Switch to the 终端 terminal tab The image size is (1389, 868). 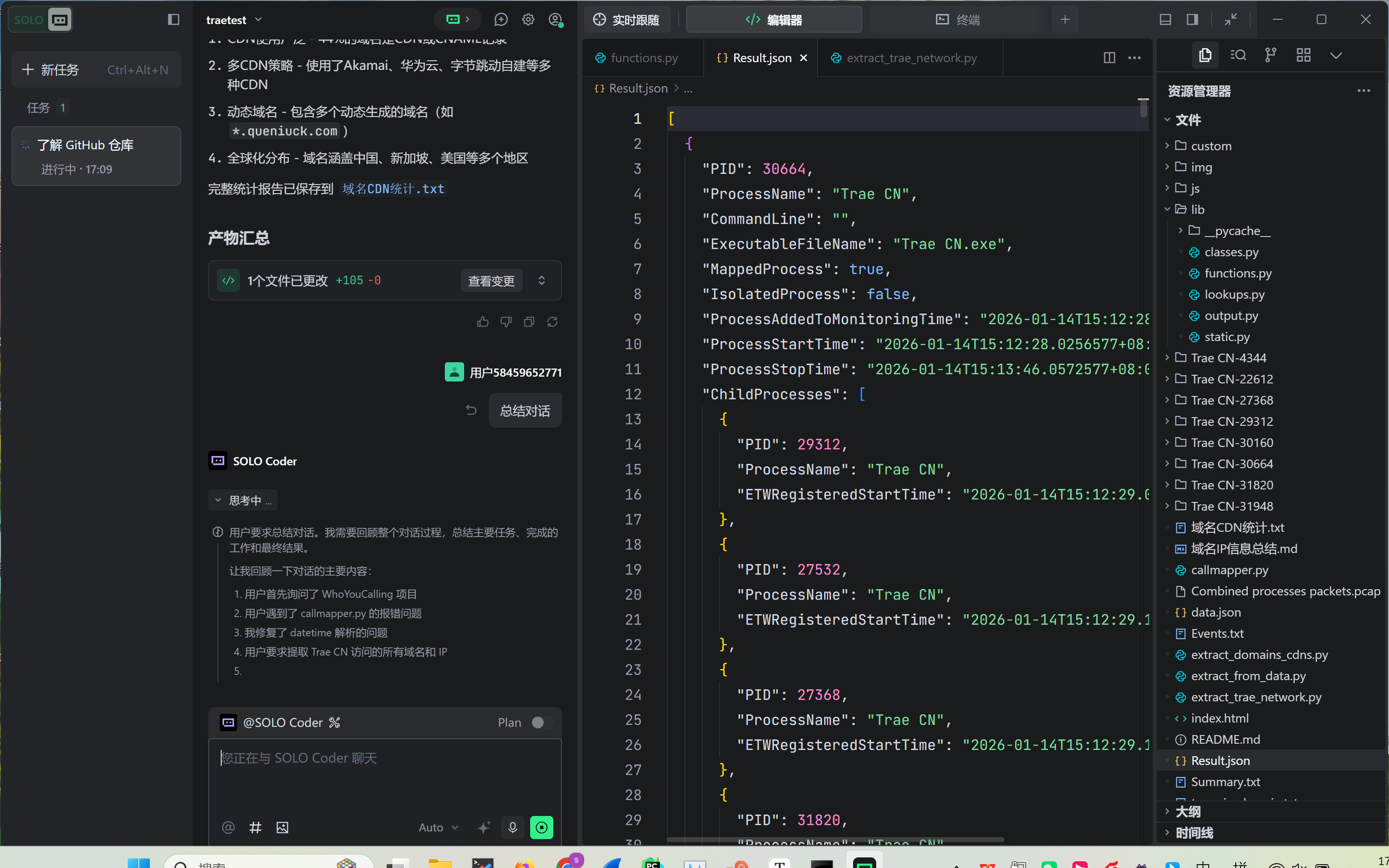957,20
